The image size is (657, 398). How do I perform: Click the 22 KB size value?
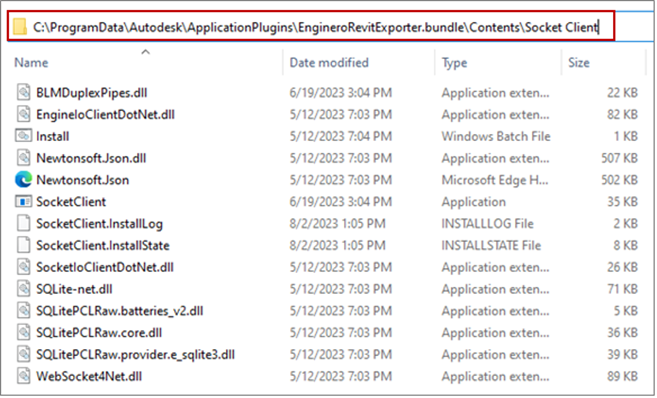(622, 93)
